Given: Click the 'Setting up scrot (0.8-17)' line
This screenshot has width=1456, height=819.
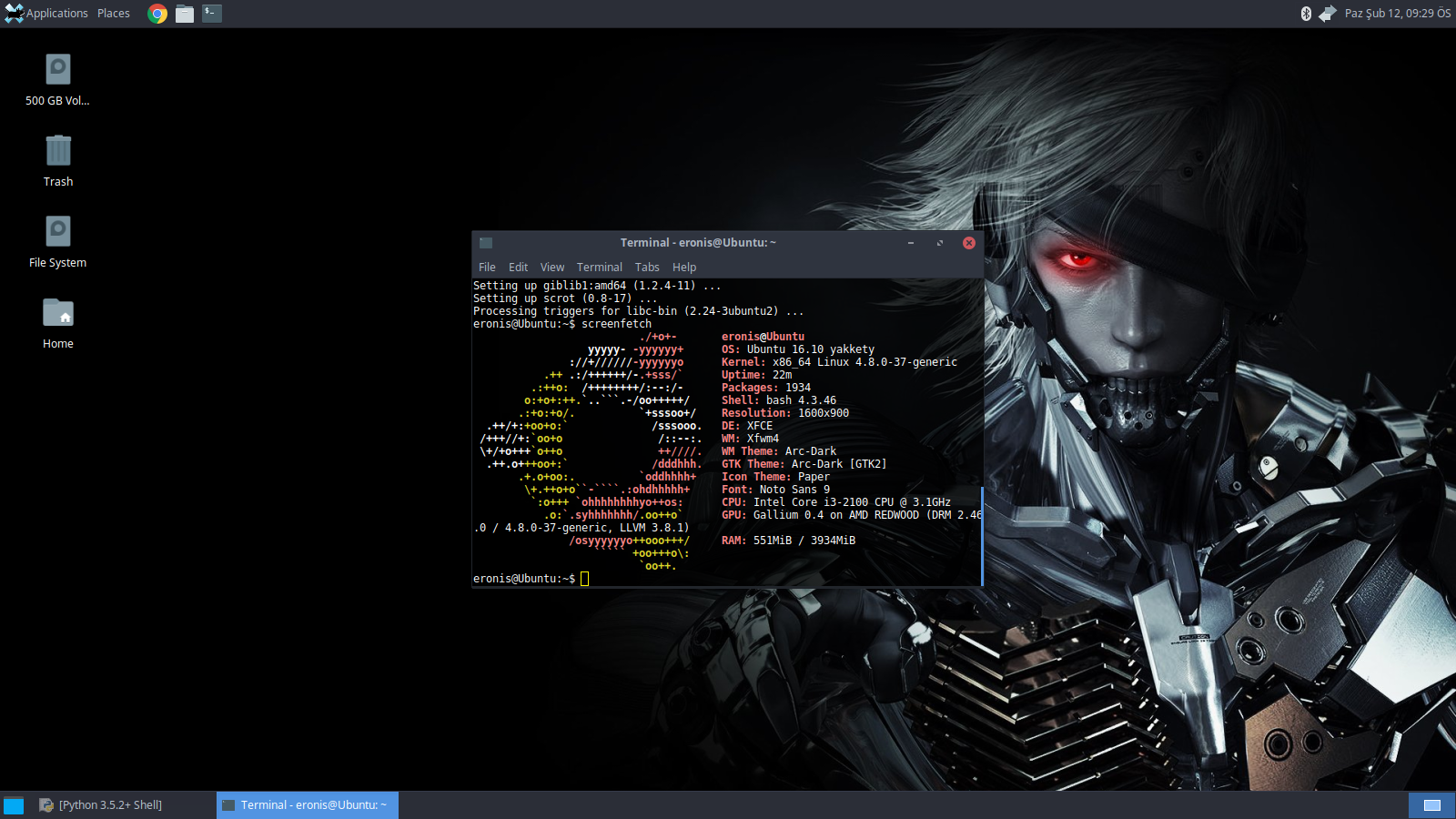Looking at the screenshot, I should (x=565, y=298).
